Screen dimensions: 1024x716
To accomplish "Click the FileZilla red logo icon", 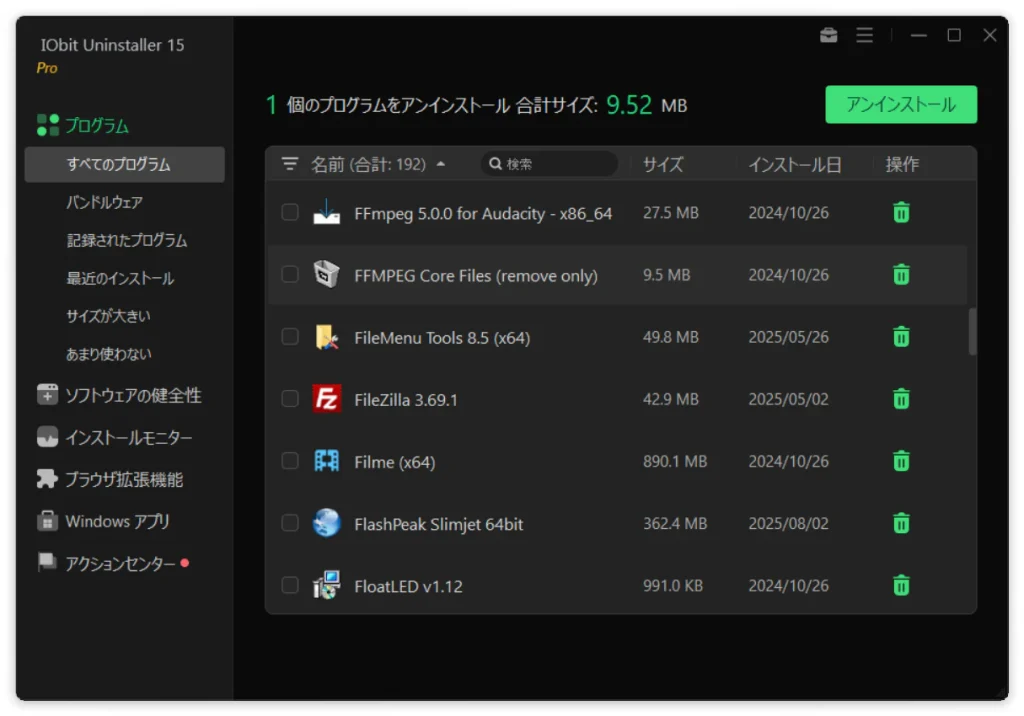I will pyautogui.click(x=327, y=399).
